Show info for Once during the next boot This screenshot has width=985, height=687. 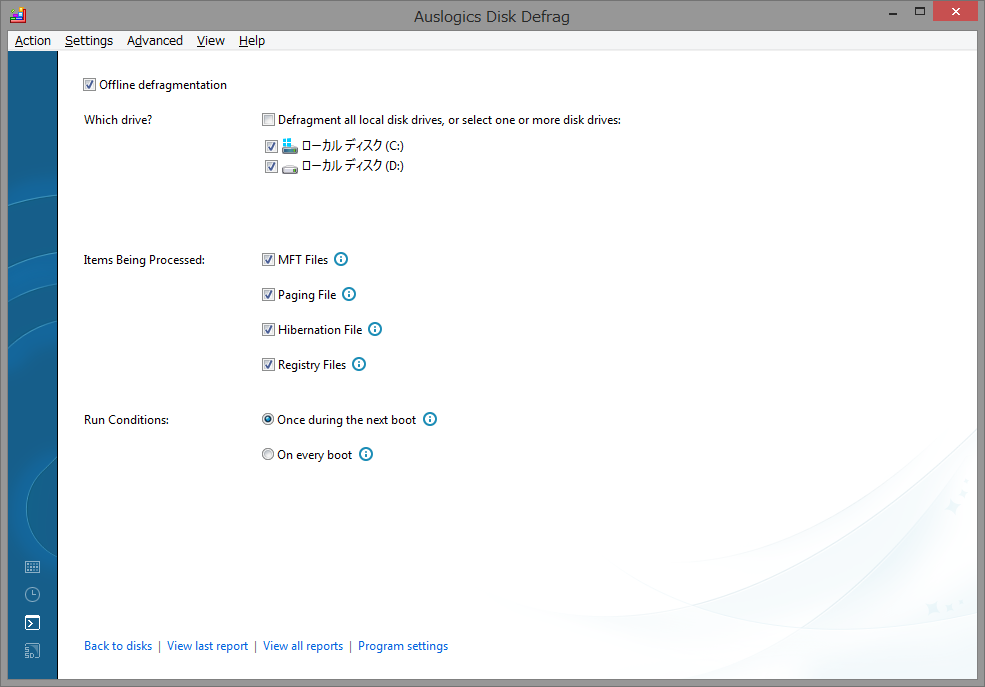click(430, 419)
